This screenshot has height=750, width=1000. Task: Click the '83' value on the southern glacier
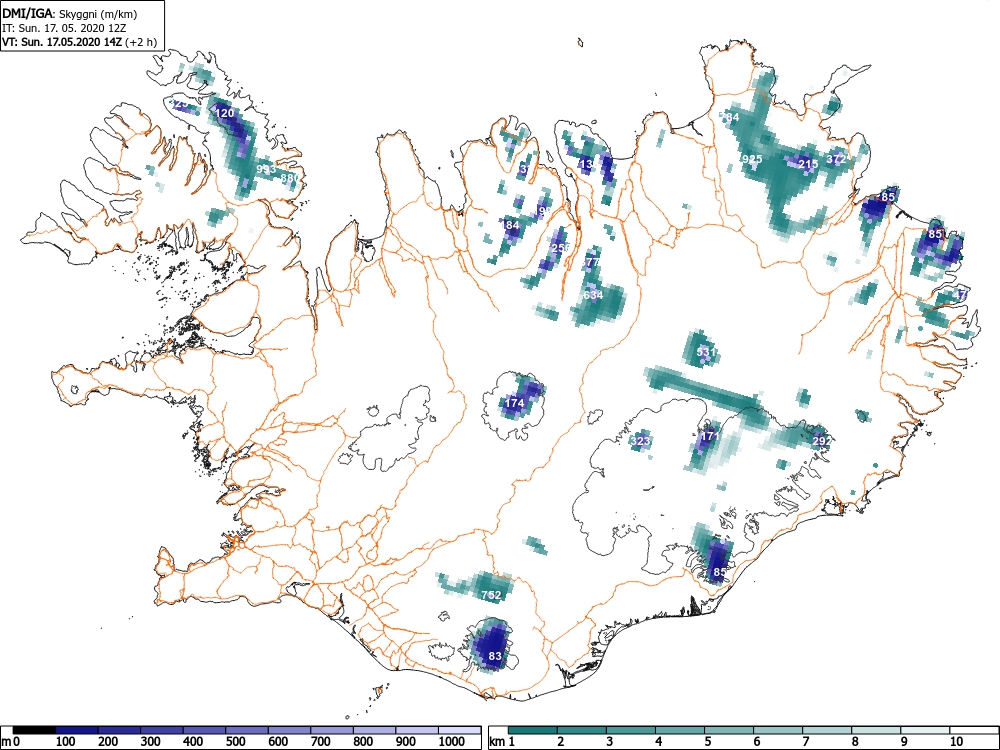pos(495,656)
